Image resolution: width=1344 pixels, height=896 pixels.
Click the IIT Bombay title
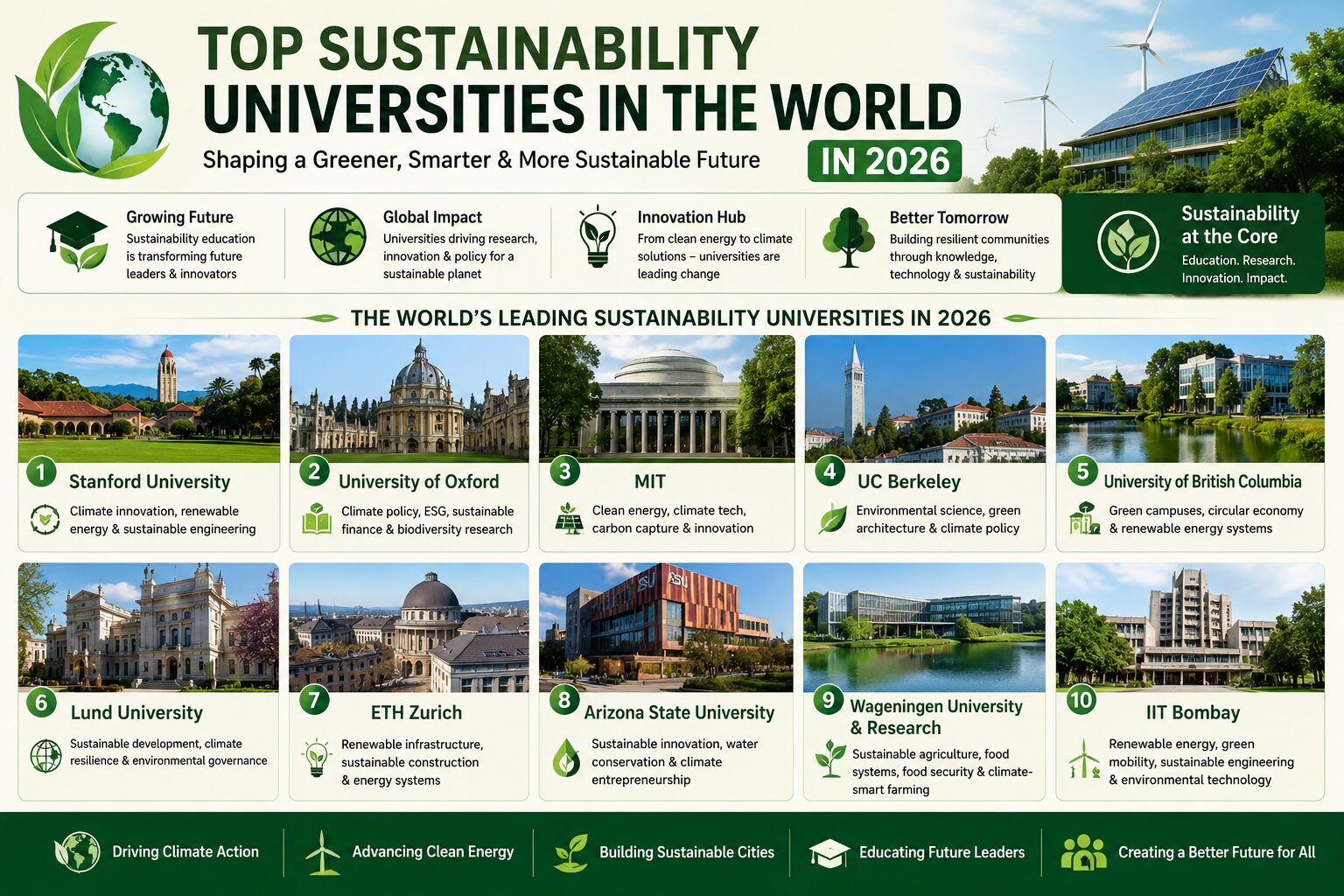[1193, 713]
